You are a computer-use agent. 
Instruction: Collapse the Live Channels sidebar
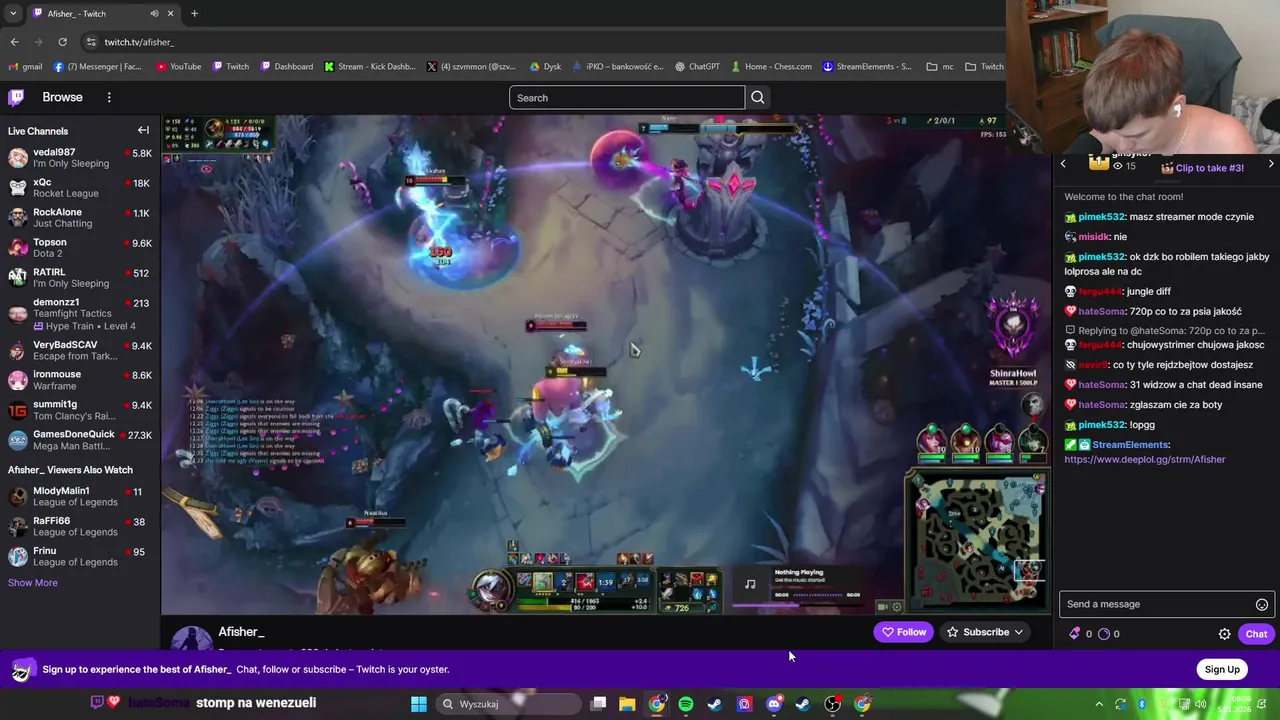coord(143,130)
